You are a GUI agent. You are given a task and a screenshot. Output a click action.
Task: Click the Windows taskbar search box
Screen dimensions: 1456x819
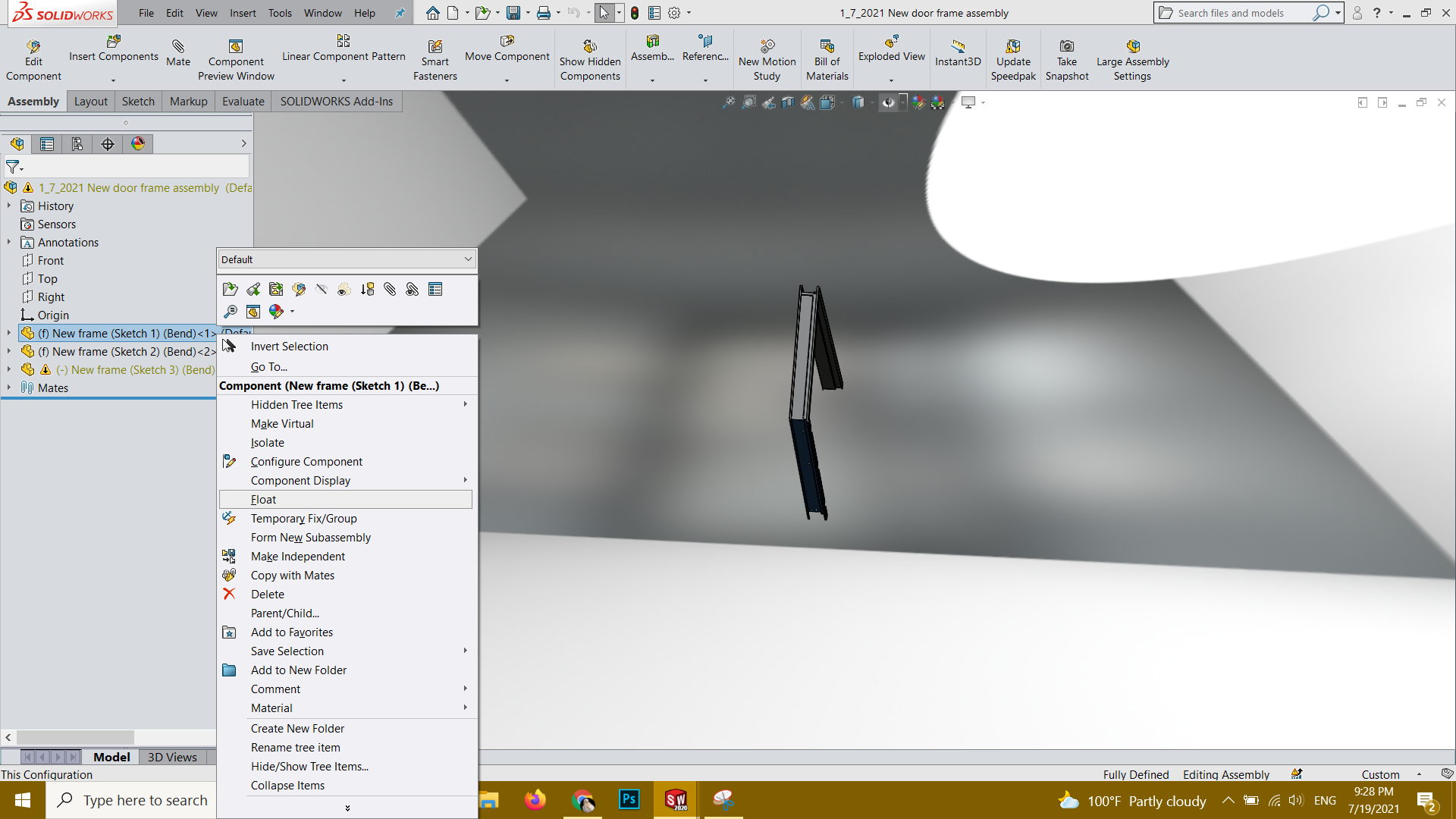point(131,800)
